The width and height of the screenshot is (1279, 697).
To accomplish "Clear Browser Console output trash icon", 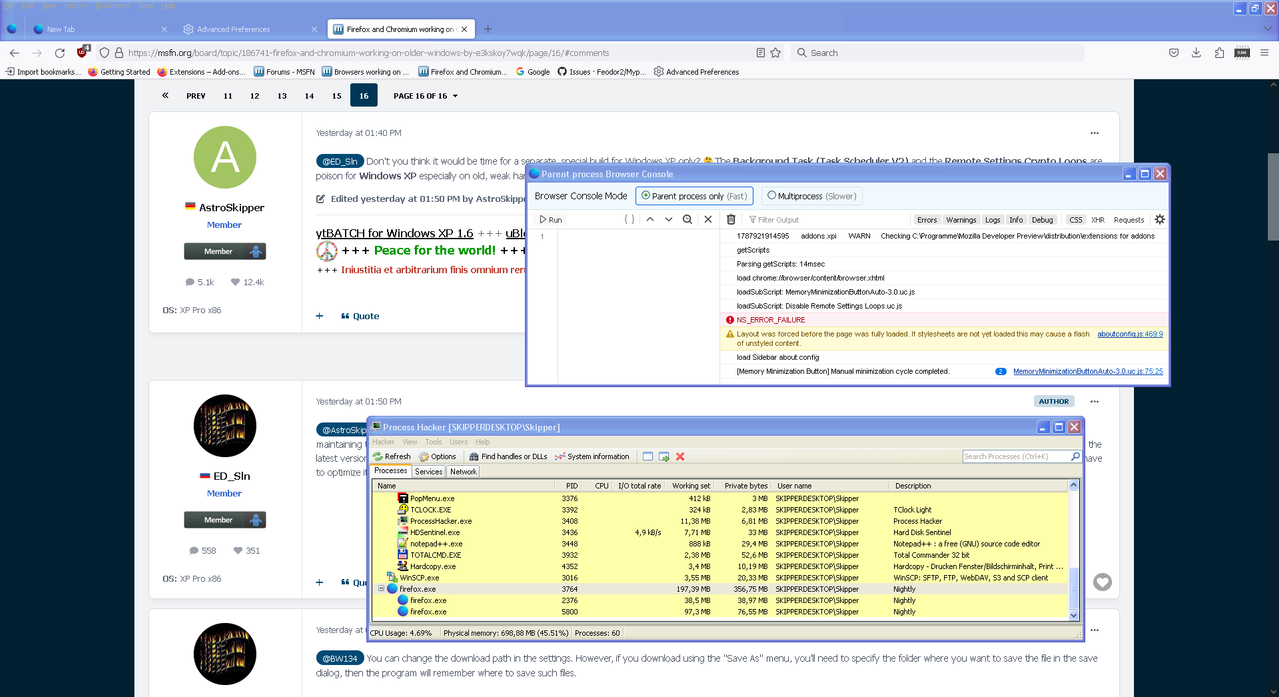I will coord(731,219).
